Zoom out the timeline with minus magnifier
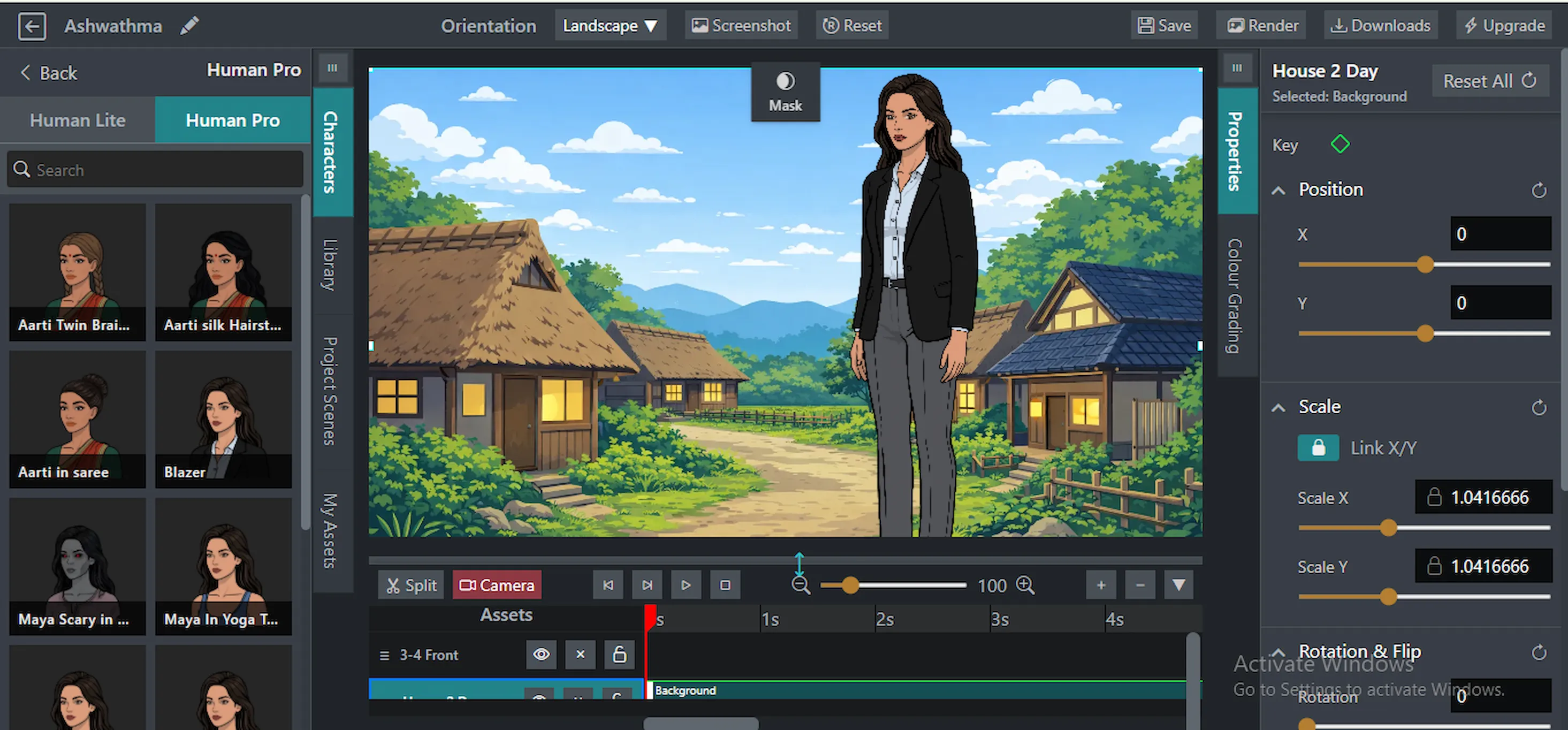 click(801, 585)
